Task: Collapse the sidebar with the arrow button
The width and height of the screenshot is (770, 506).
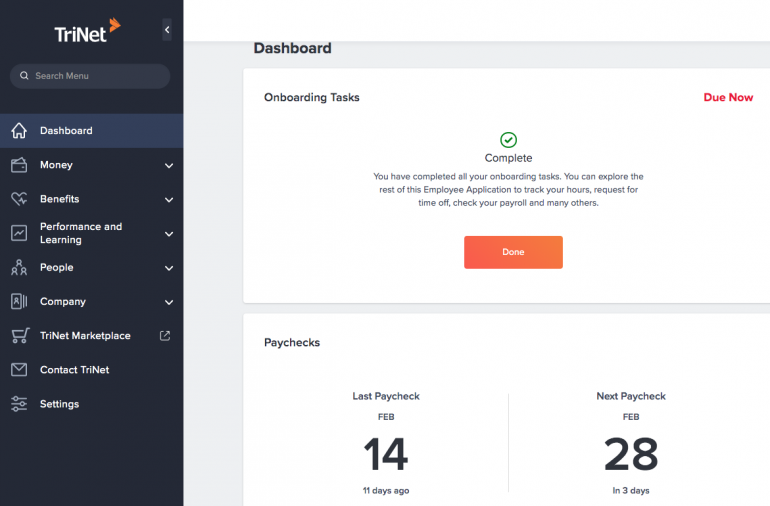Action: click(x=167, y=31)
